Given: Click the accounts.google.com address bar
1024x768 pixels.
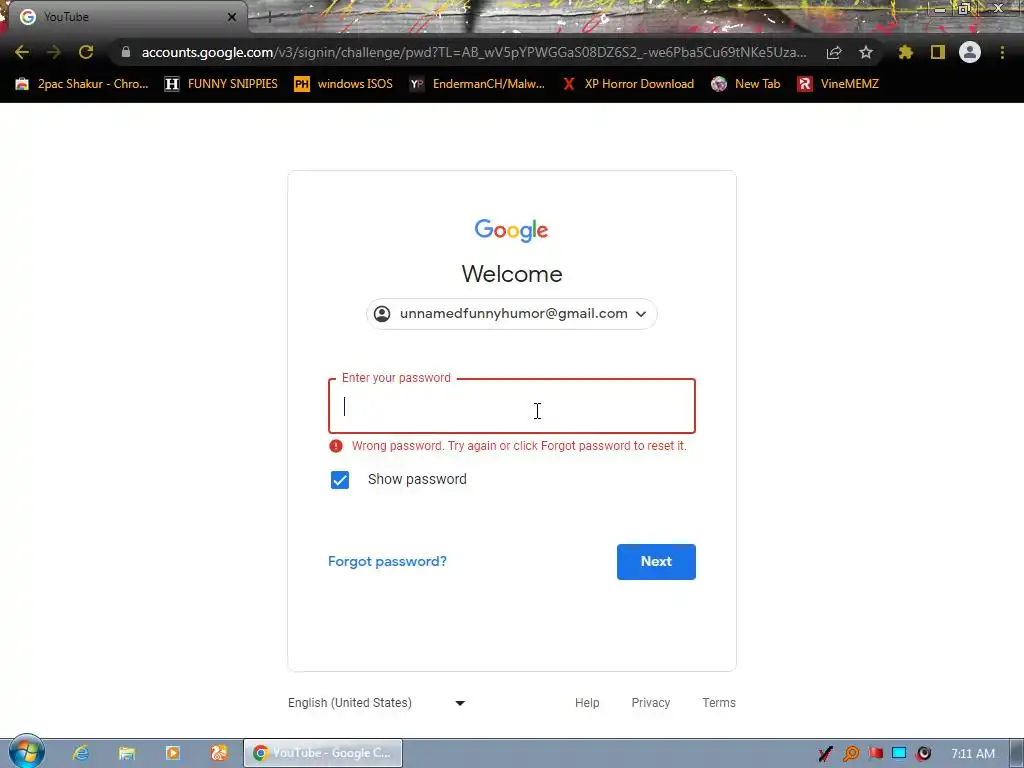Looking at the screenshot, I should click(x=473, y=52).
